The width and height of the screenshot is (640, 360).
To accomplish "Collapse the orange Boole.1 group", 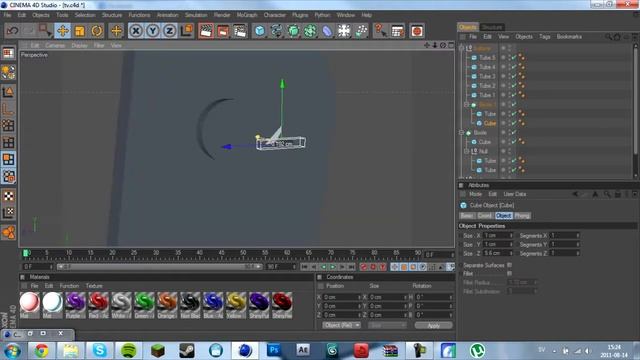I will coord(467,104).
